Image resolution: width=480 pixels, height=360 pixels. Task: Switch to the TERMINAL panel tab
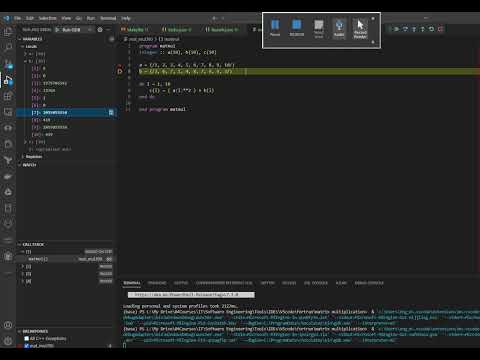[132, 283]
